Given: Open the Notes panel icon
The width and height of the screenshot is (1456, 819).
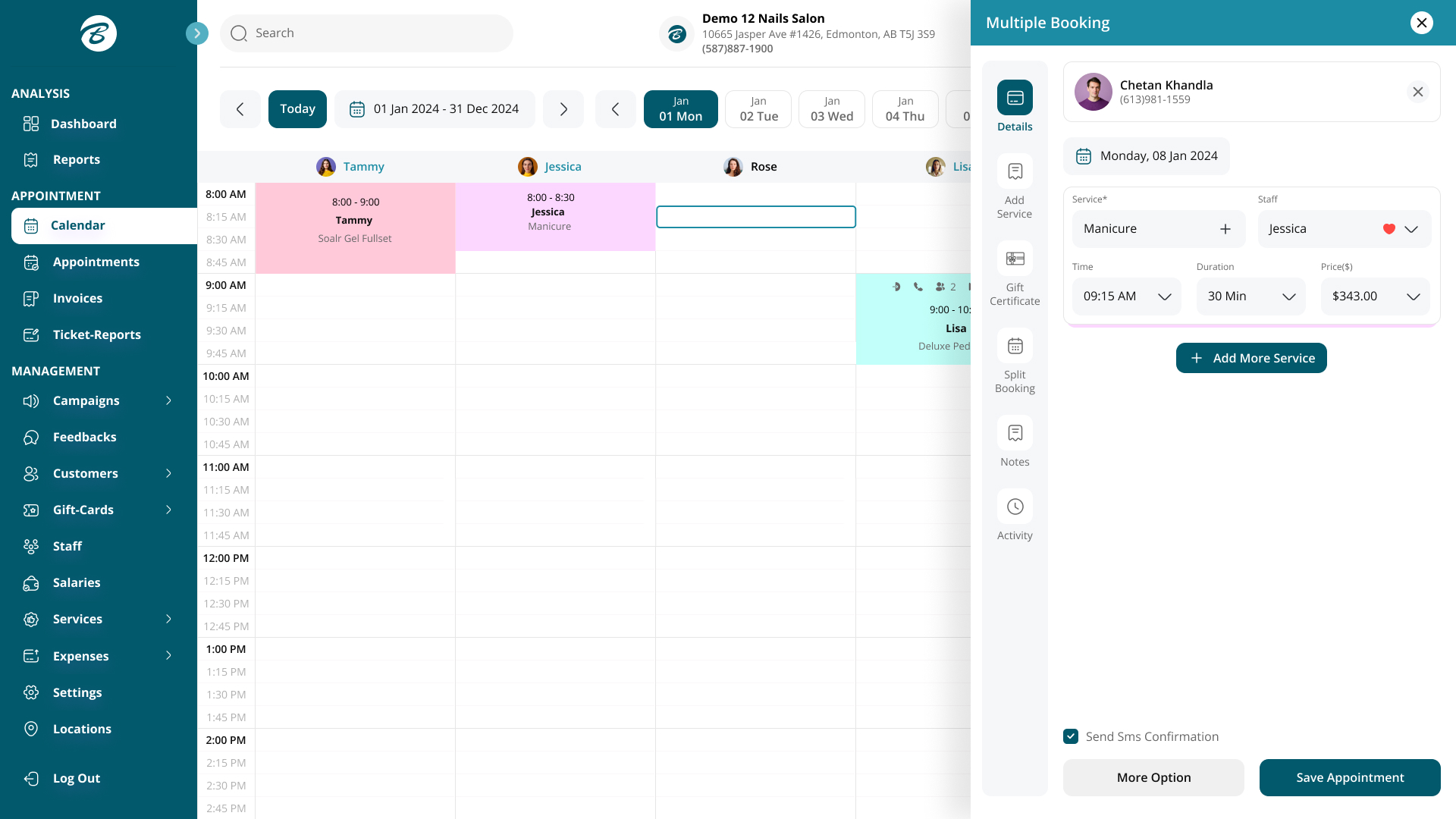Looking at the screenshot, I should pos(1015,432).
